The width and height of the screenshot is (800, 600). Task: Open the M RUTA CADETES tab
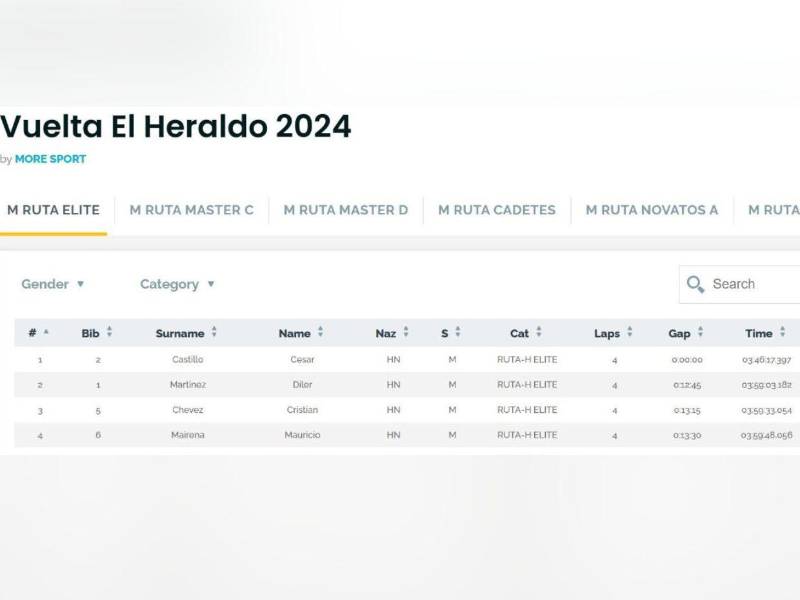(x=497, y=210)
